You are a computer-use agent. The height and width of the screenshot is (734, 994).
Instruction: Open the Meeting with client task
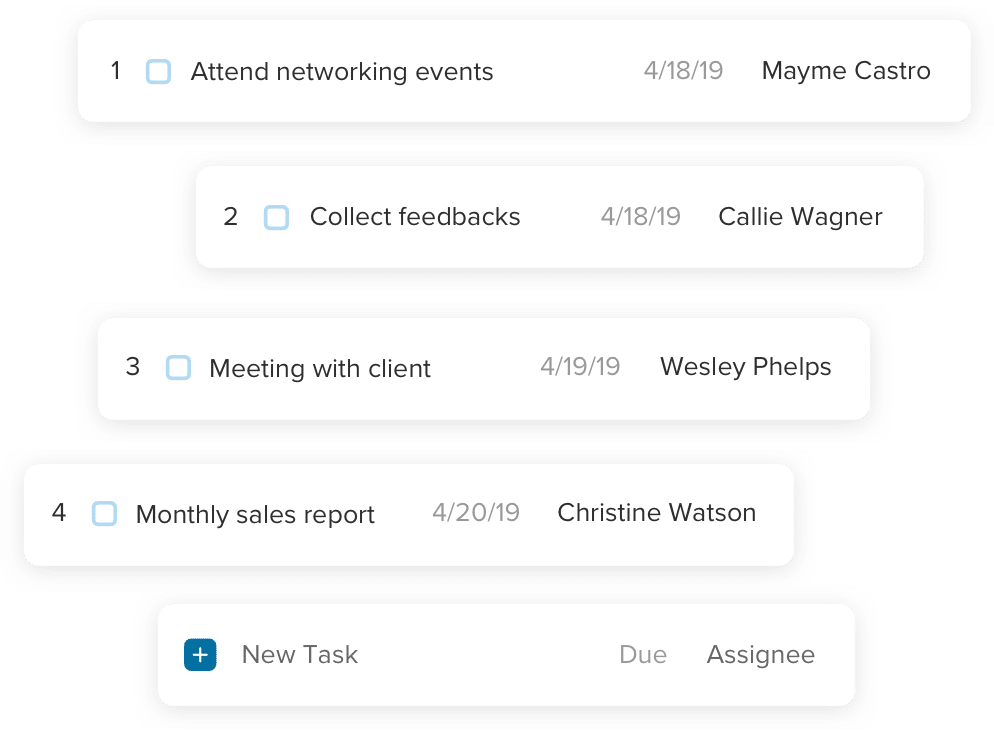pyautogui.click(x=320, y=368)
